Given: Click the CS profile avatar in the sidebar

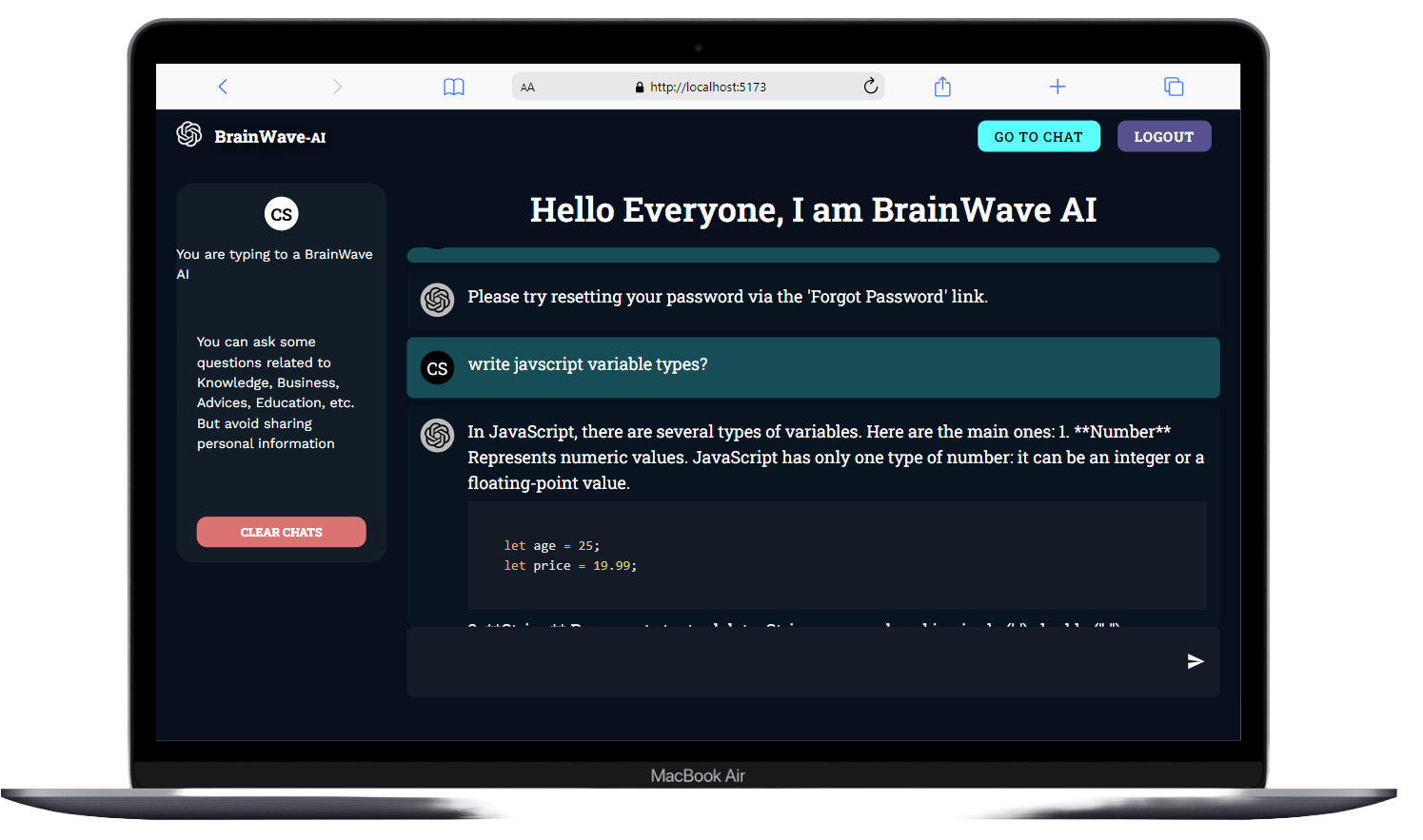Looking at the screenshot, I should pyautogui.click(x=281, y=214).
